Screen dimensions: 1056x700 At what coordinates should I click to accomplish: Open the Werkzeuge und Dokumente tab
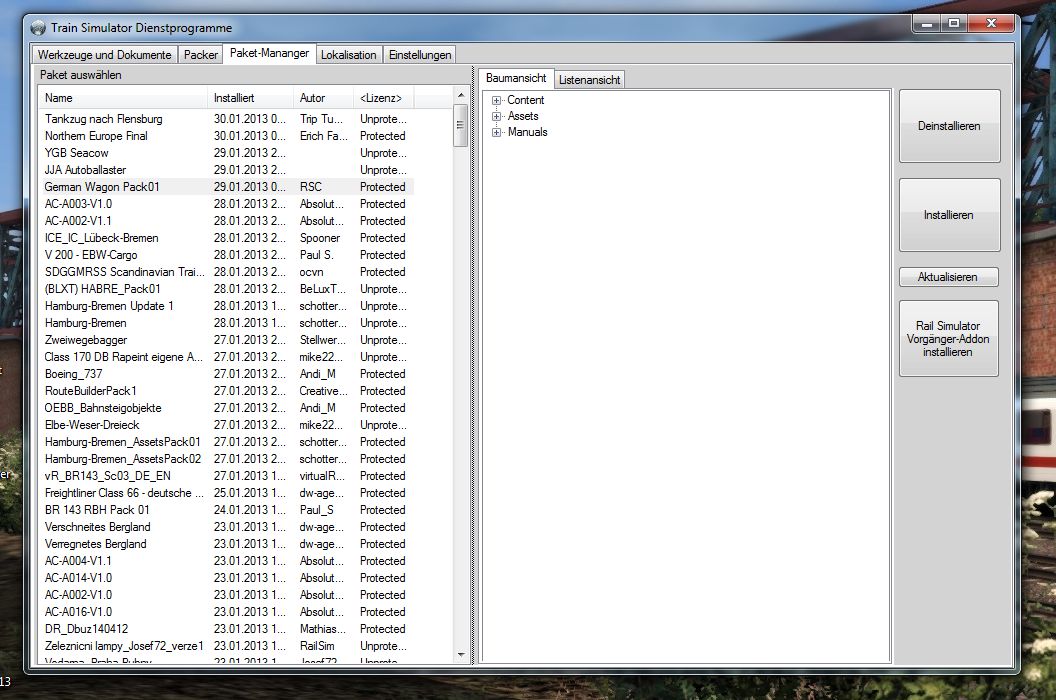104,55
